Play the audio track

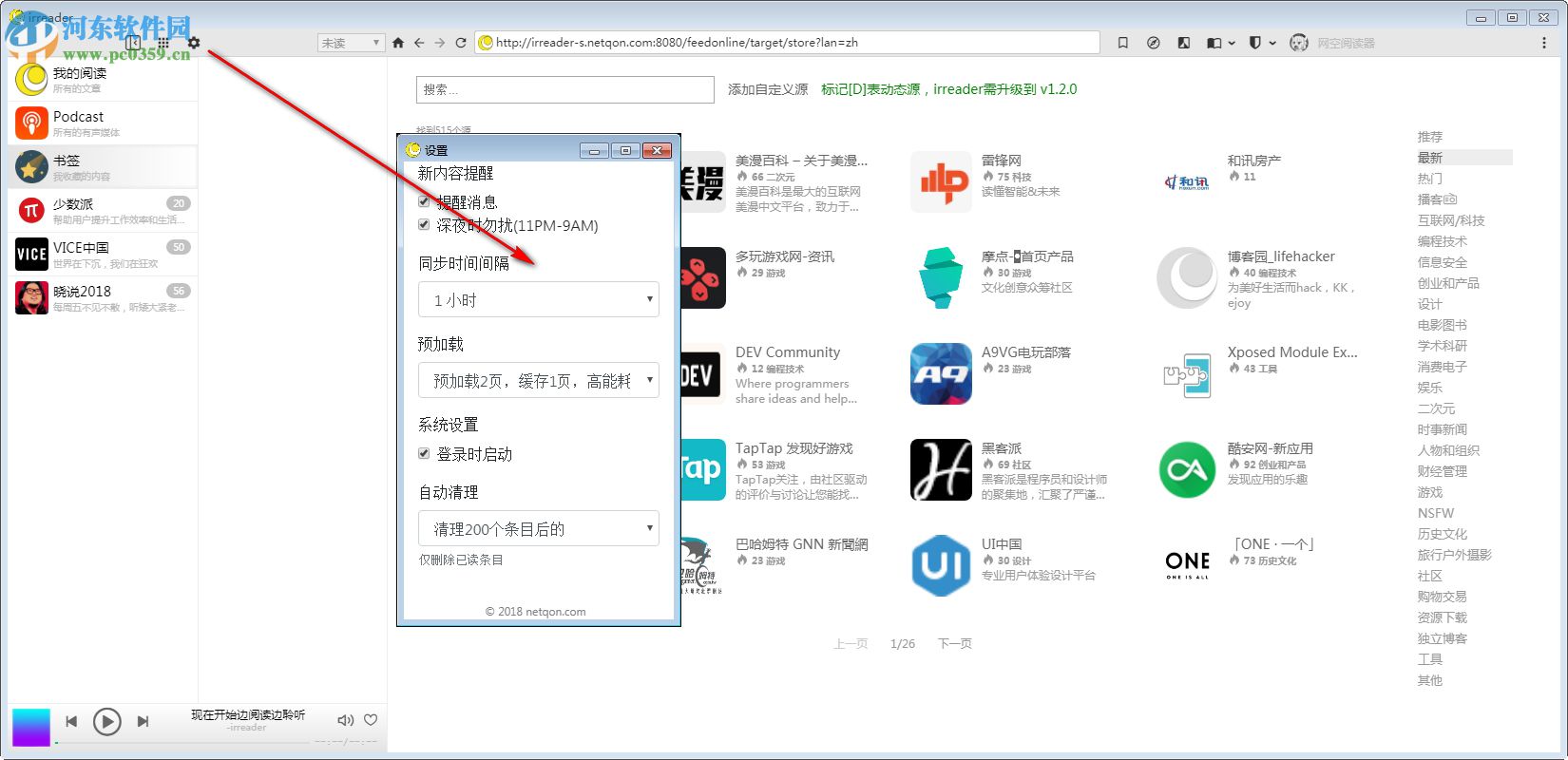click(x=106, y=722)
